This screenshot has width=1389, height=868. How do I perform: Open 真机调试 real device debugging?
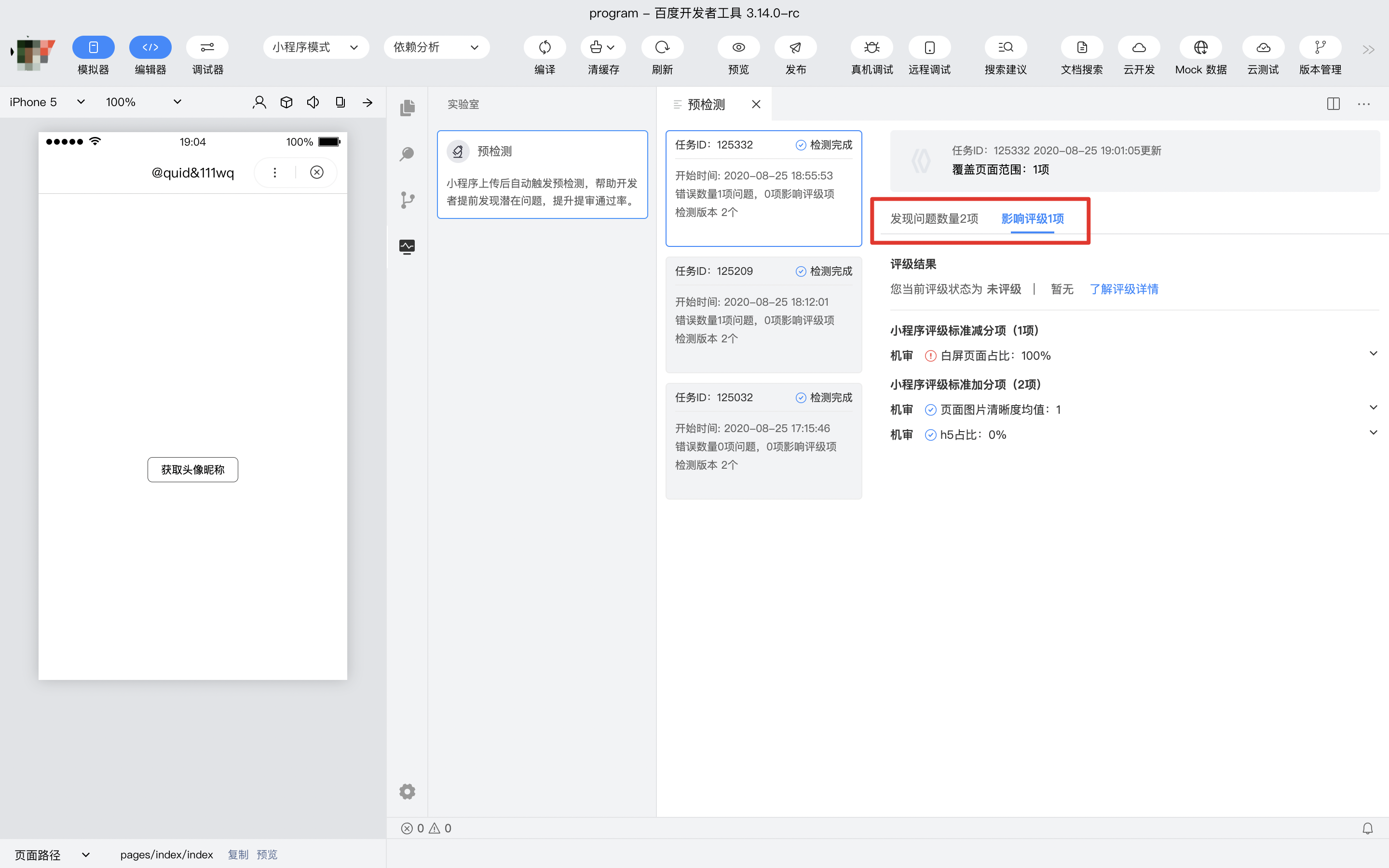(872, 47)
